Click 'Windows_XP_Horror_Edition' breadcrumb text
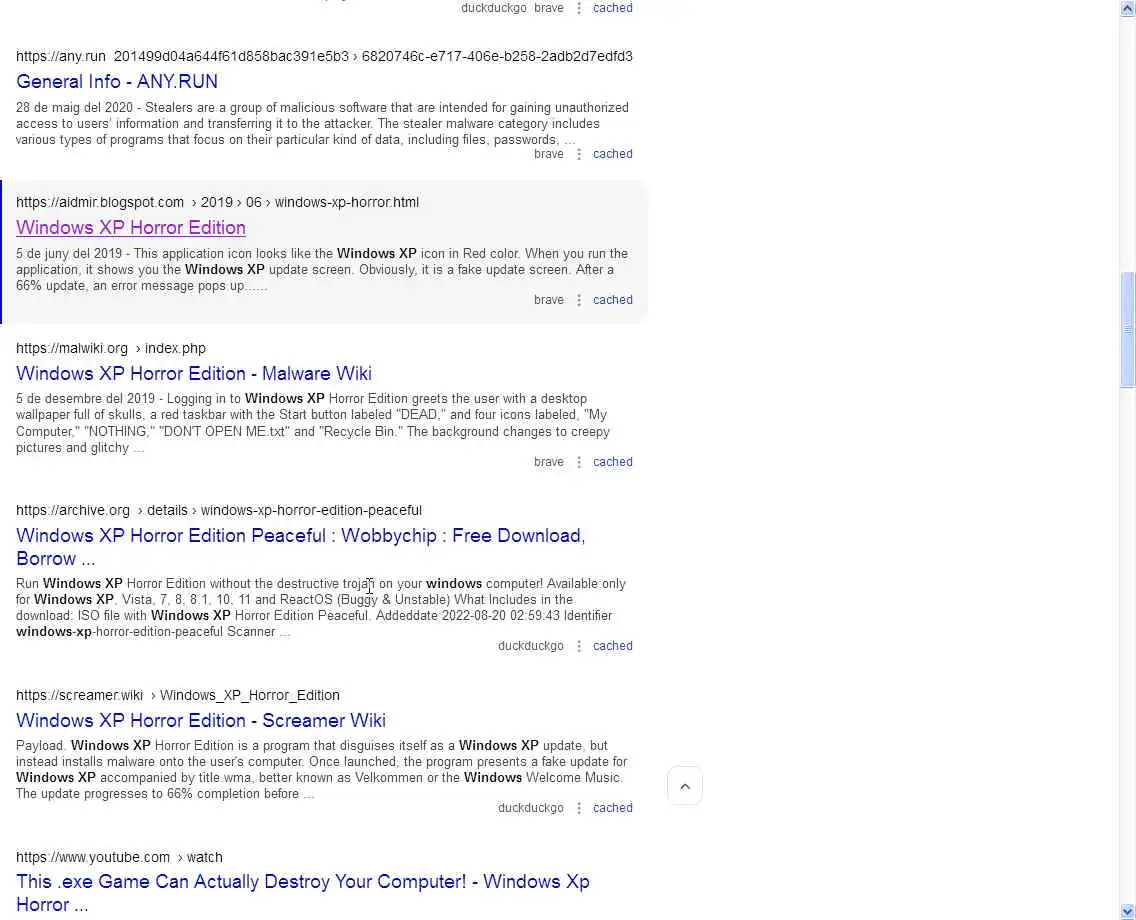 click(x=250, y=695)
